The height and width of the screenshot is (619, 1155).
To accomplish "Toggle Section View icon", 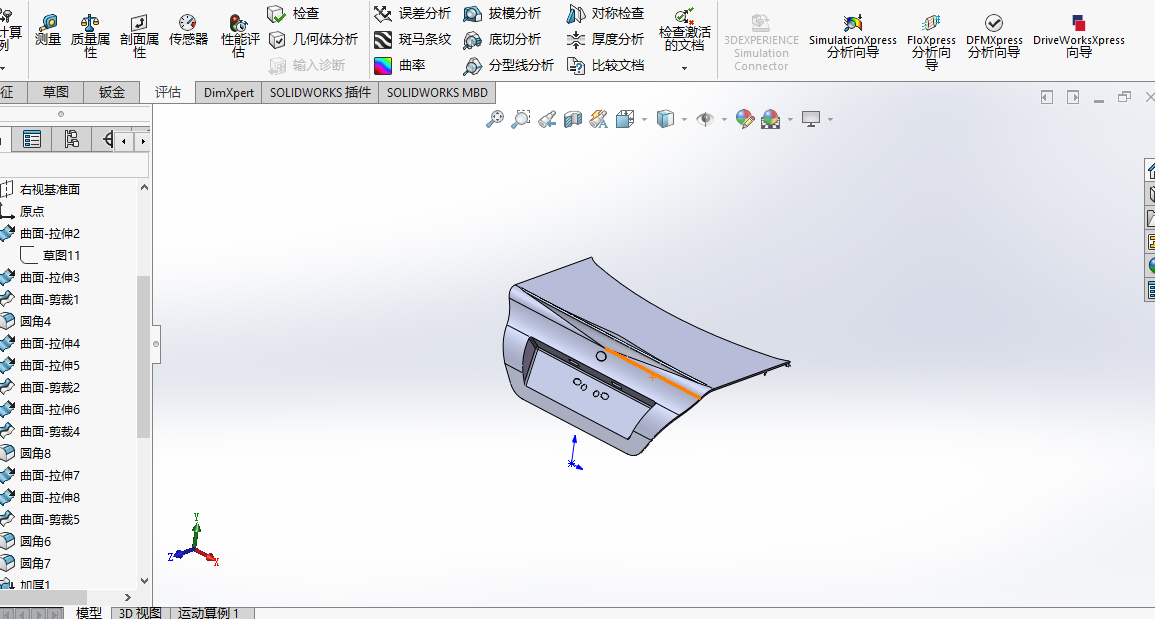I will 572,119.
